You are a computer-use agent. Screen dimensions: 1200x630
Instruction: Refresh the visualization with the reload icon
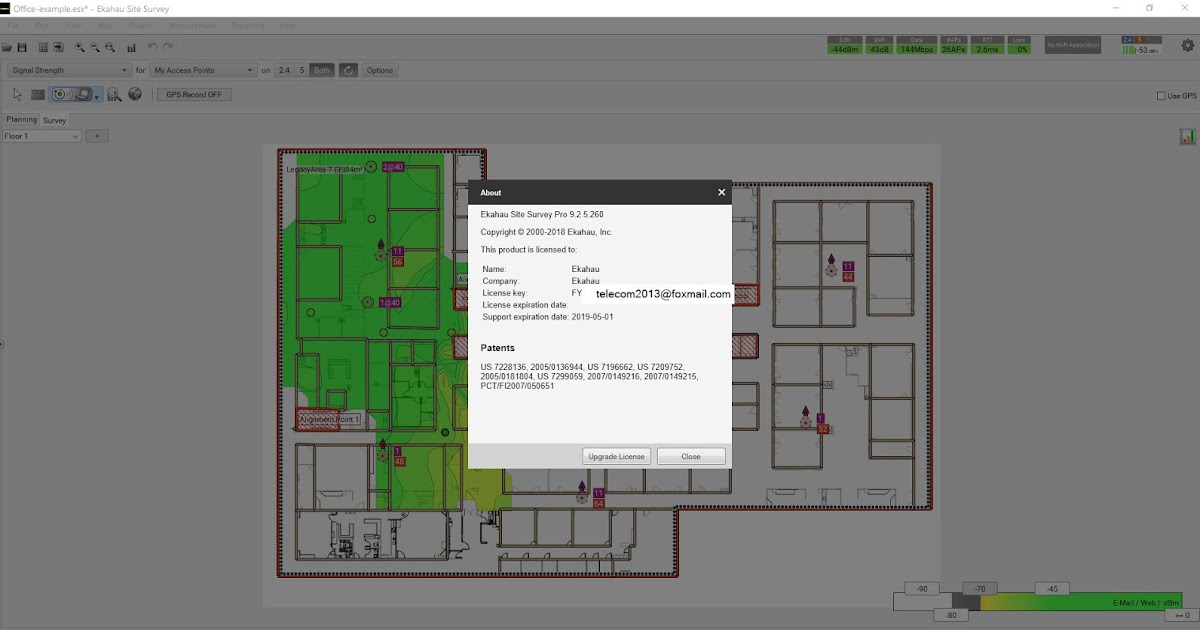pos(348,70)
